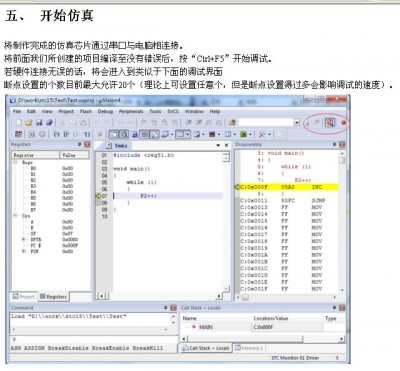Click the Open file folder icon
The height and width of the screenshot is (371, 400).
[x=29, y=123]
